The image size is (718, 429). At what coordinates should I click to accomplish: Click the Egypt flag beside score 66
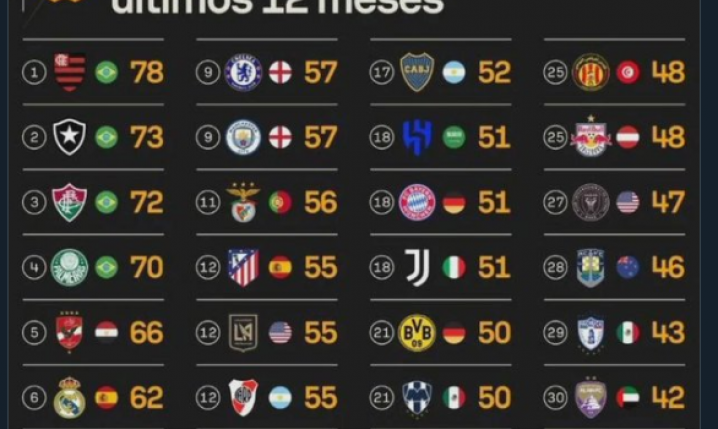[106, 332]
